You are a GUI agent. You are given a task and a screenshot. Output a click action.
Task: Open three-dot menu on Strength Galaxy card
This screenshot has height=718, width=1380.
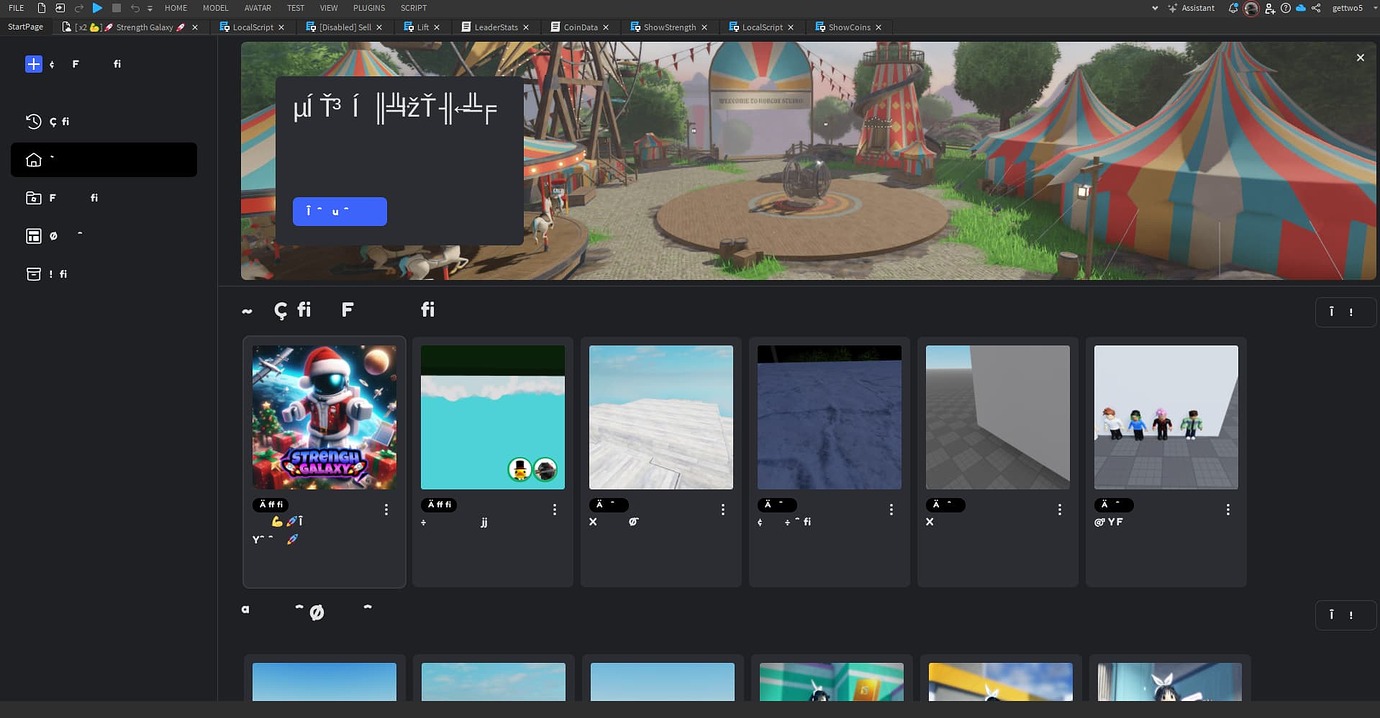[386, 510]
